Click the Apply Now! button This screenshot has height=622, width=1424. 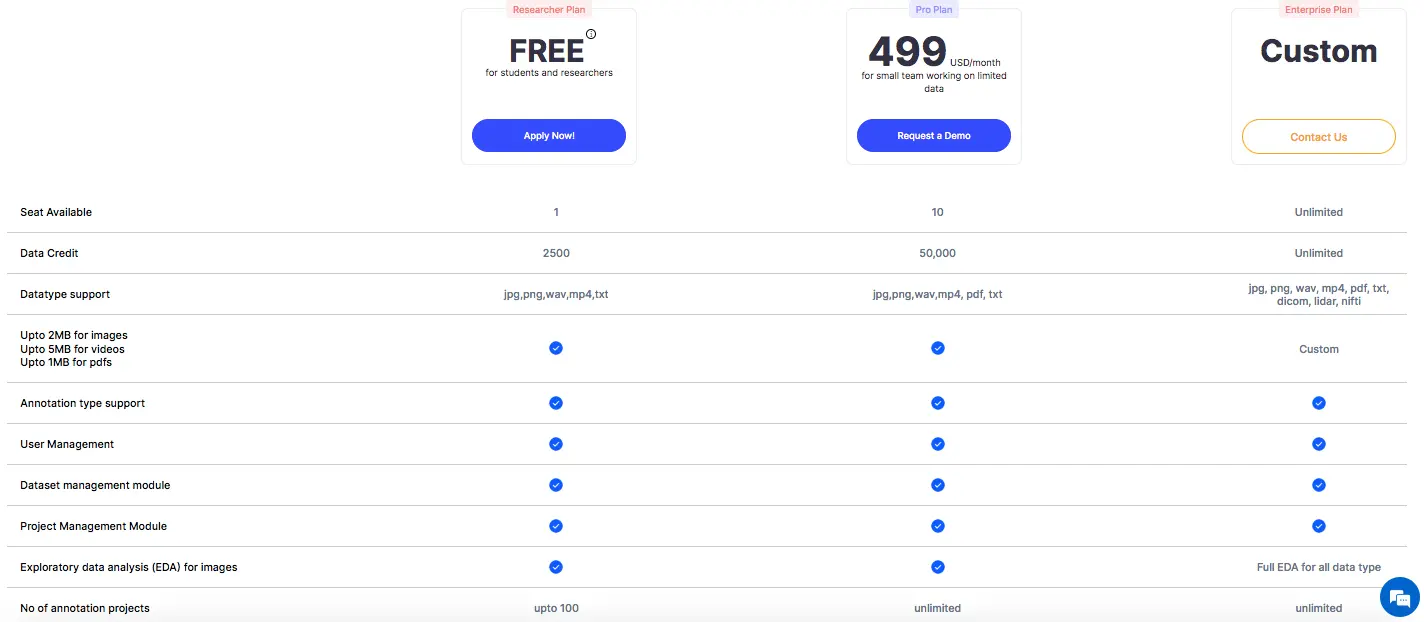pos(549,136)
